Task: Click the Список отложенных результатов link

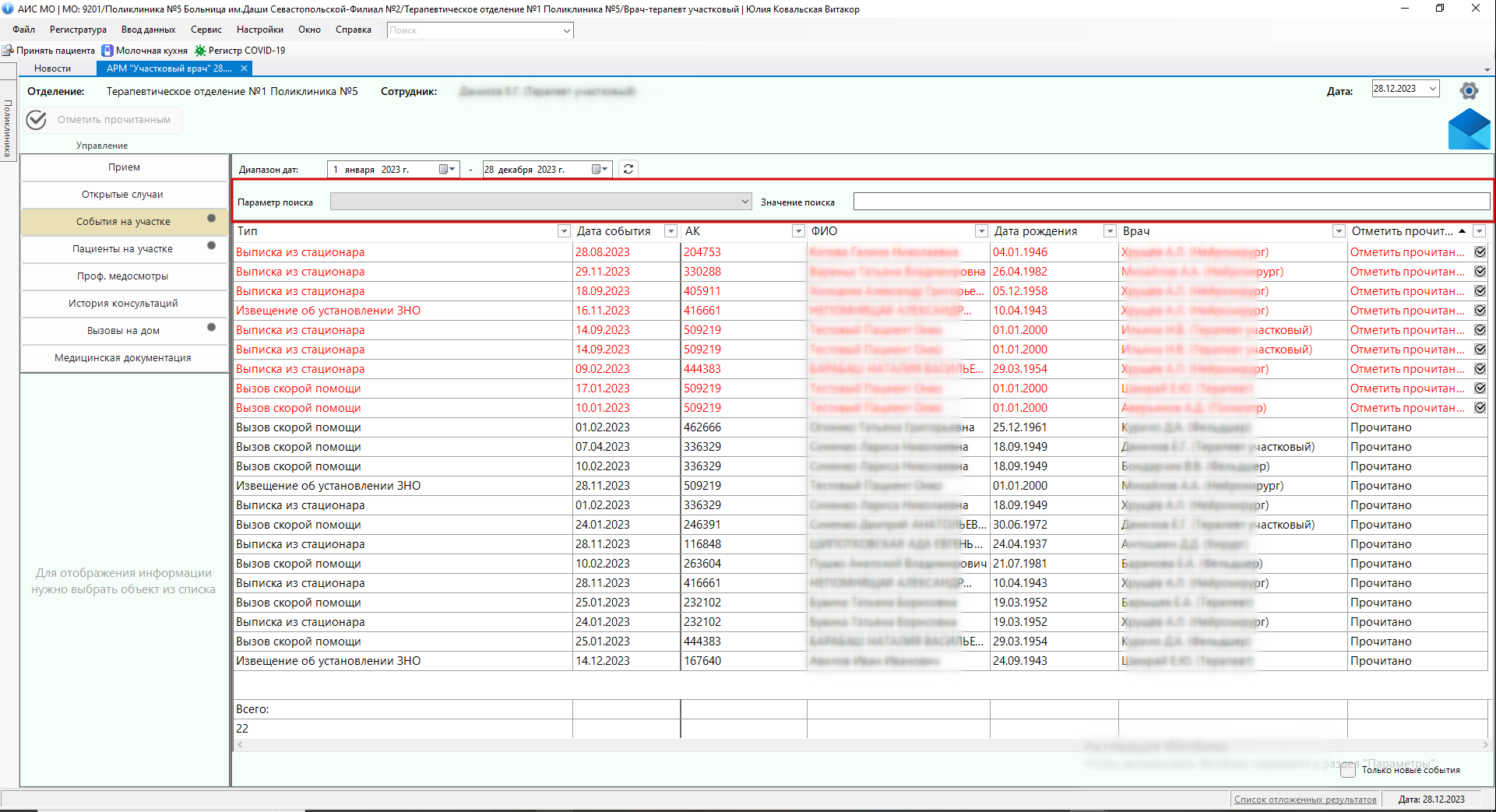Action: [1305, 800]
